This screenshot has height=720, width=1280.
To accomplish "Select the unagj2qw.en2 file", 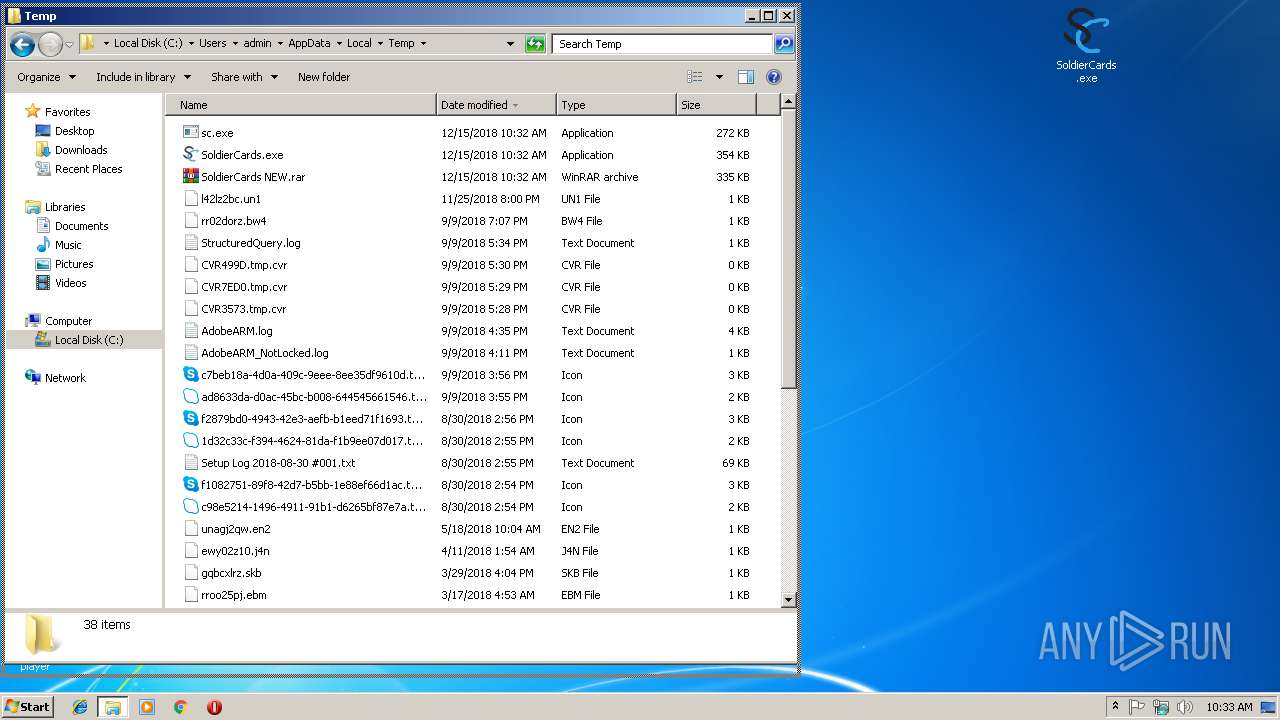I will tap(235, 529).
